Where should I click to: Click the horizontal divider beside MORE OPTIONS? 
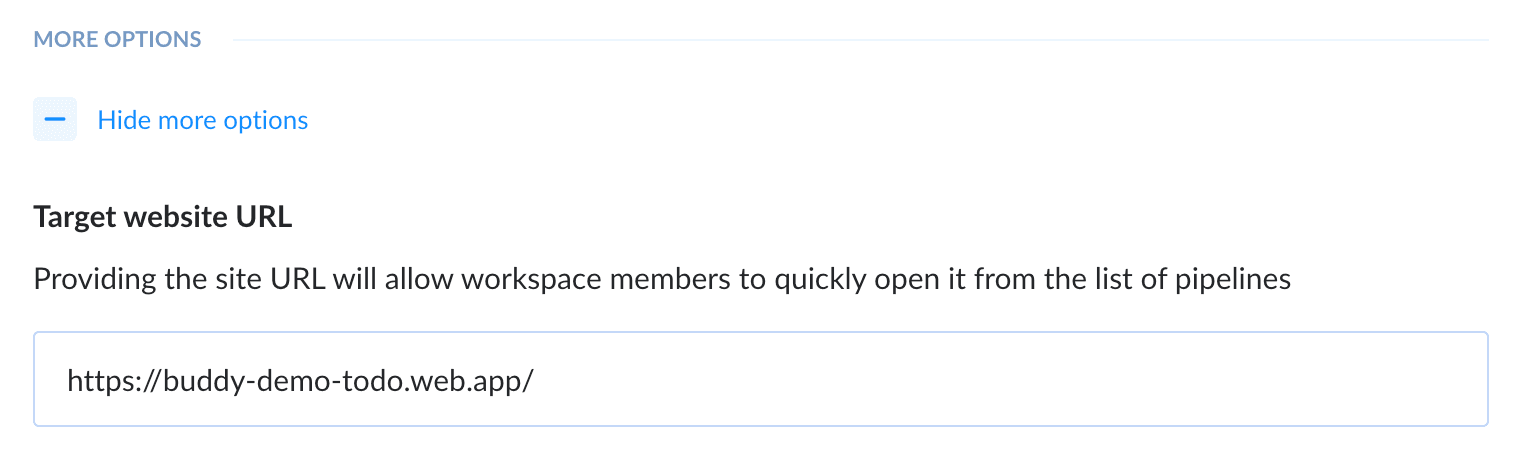[860, 40]
